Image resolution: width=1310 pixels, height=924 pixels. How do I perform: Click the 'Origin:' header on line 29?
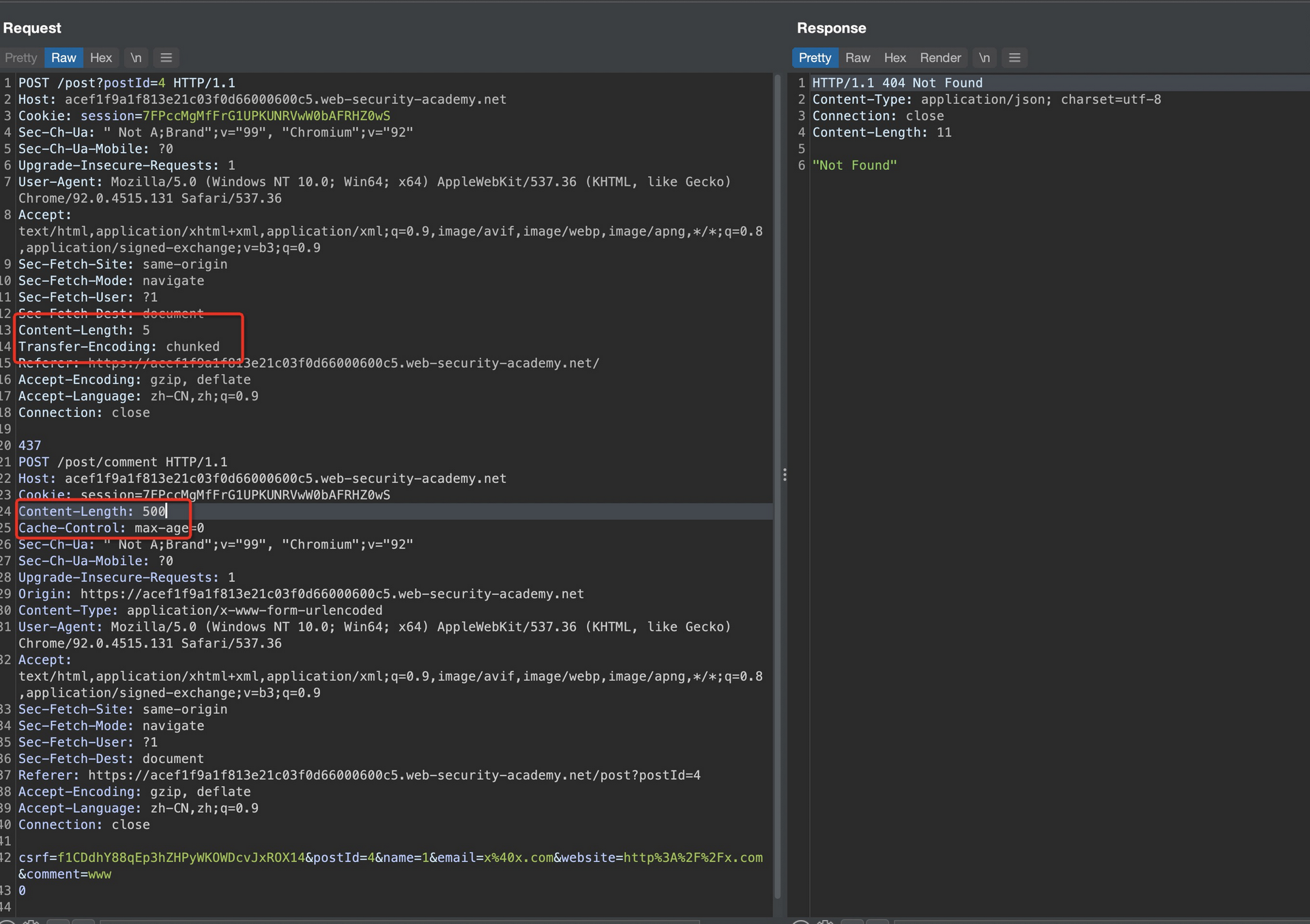[x=301, y=594]
